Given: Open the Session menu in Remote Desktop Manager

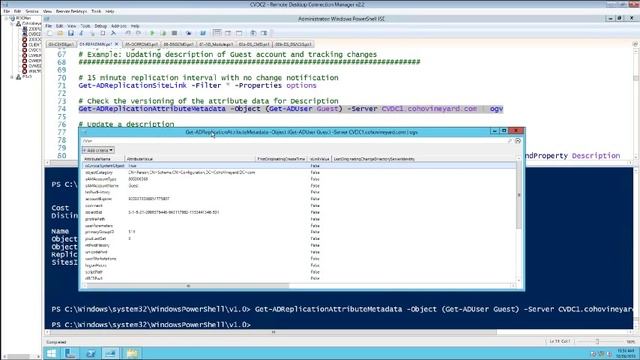Looking at the screenshot, I should [32, 11].
